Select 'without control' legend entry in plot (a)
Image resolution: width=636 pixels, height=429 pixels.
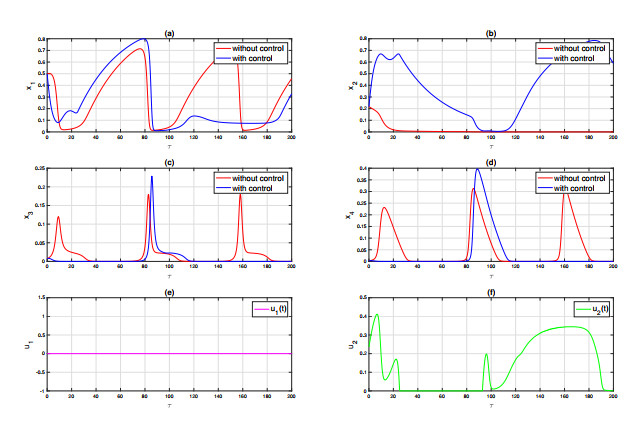259,47
